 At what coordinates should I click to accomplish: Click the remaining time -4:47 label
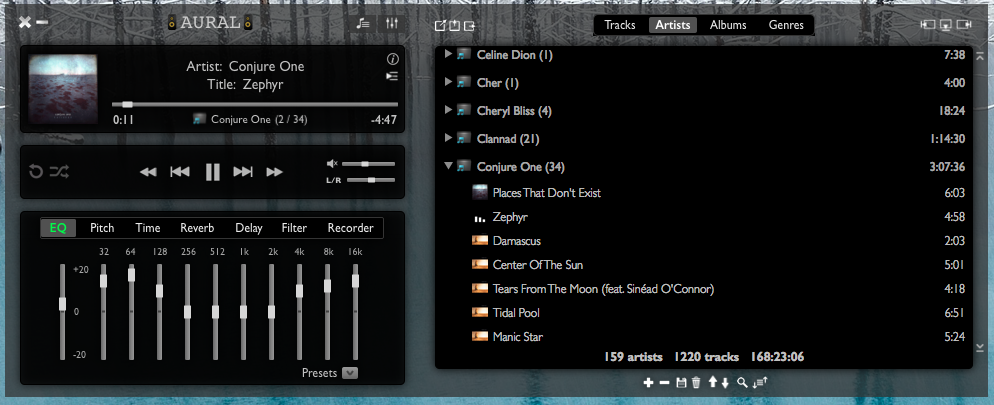[384, 120]
